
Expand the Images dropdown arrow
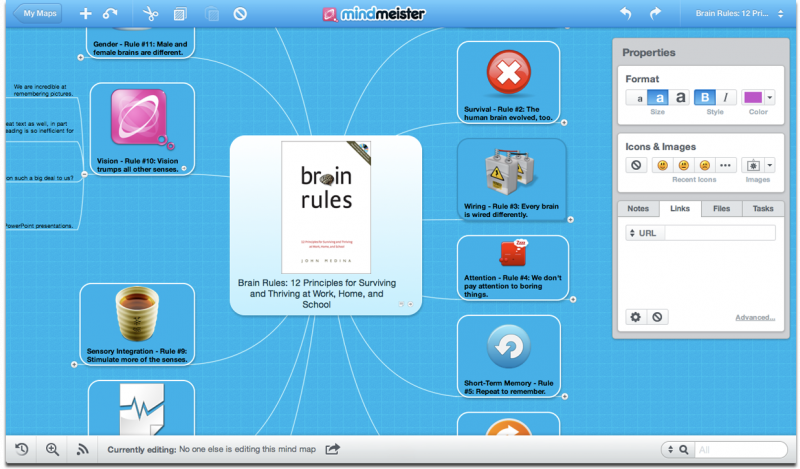770,165
